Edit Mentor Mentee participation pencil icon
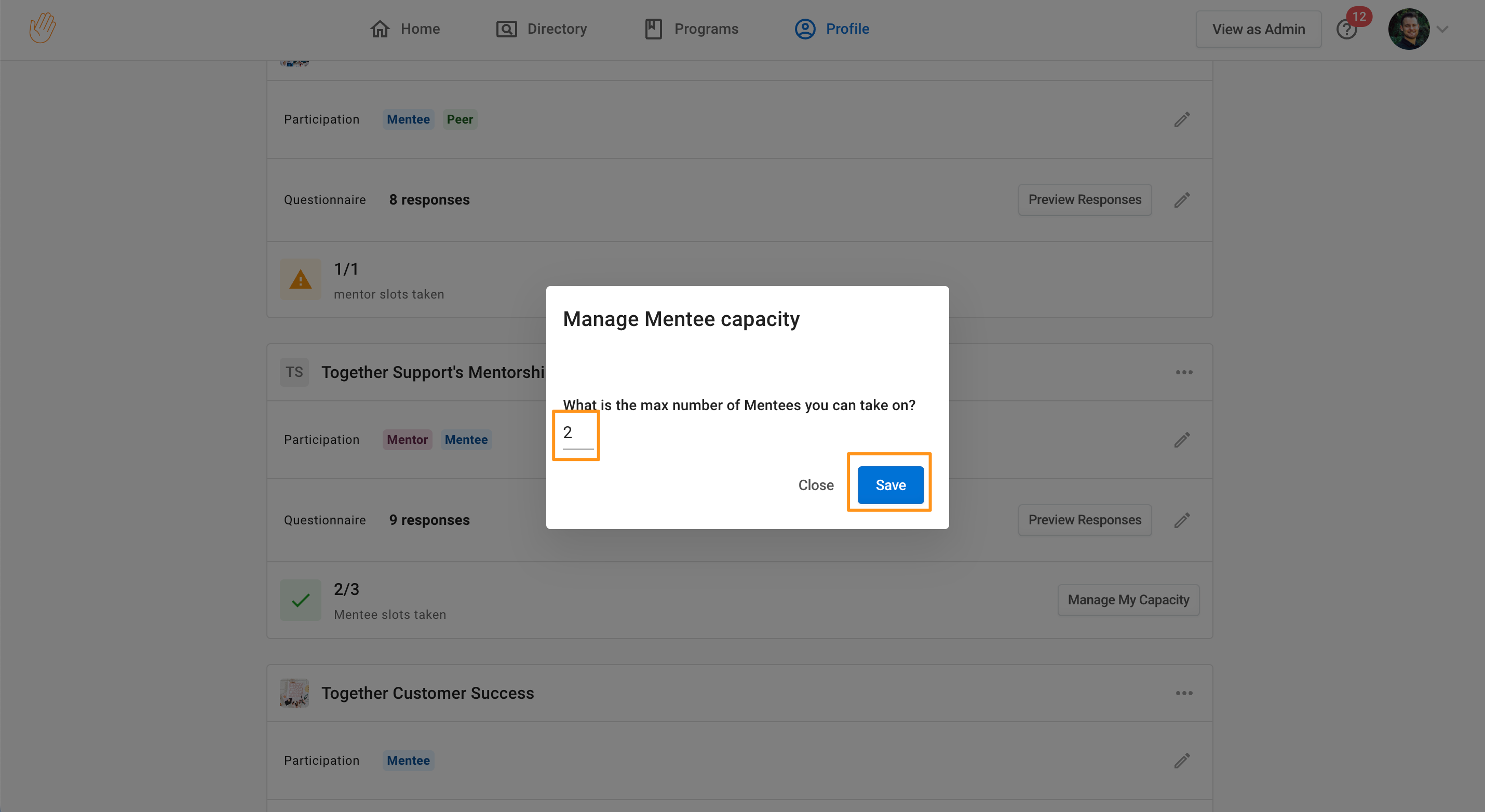This screenshot has height=812, width=1485. (x=1182, y=440)
